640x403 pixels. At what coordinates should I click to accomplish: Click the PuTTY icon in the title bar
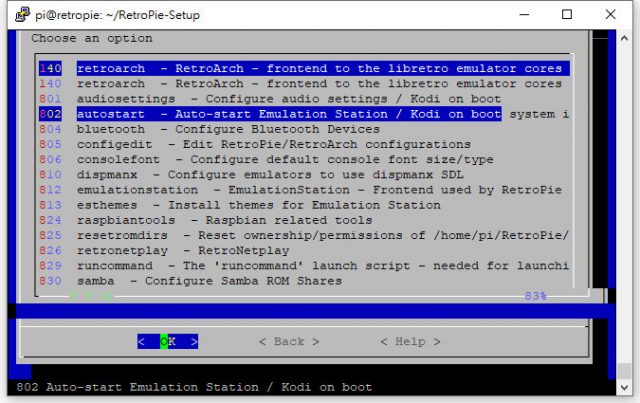(x=22, y=14)
